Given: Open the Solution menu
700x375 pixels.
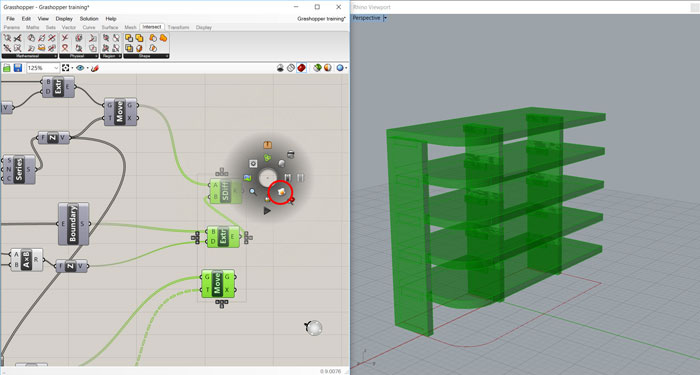Looking at the screenshot, I should 89,19.
